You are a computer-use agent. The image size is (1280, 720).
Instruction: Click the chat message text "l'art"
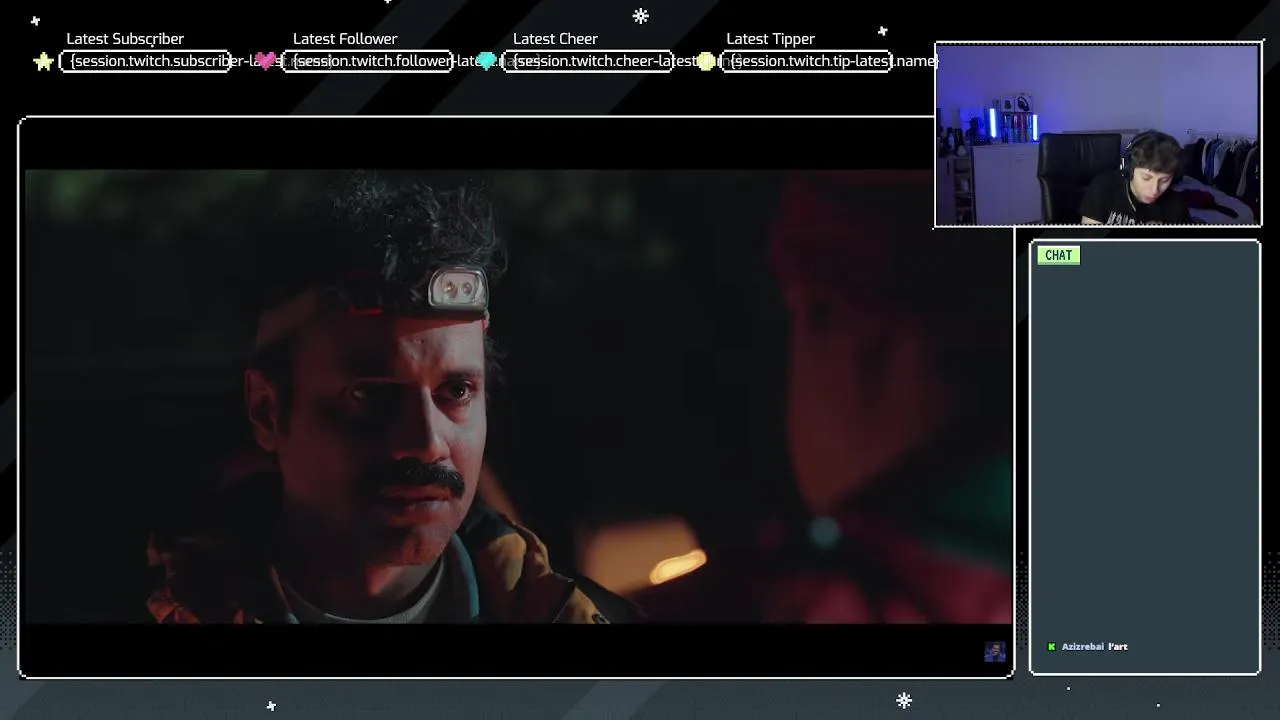pyautogui.click(x=1118, y=647)
